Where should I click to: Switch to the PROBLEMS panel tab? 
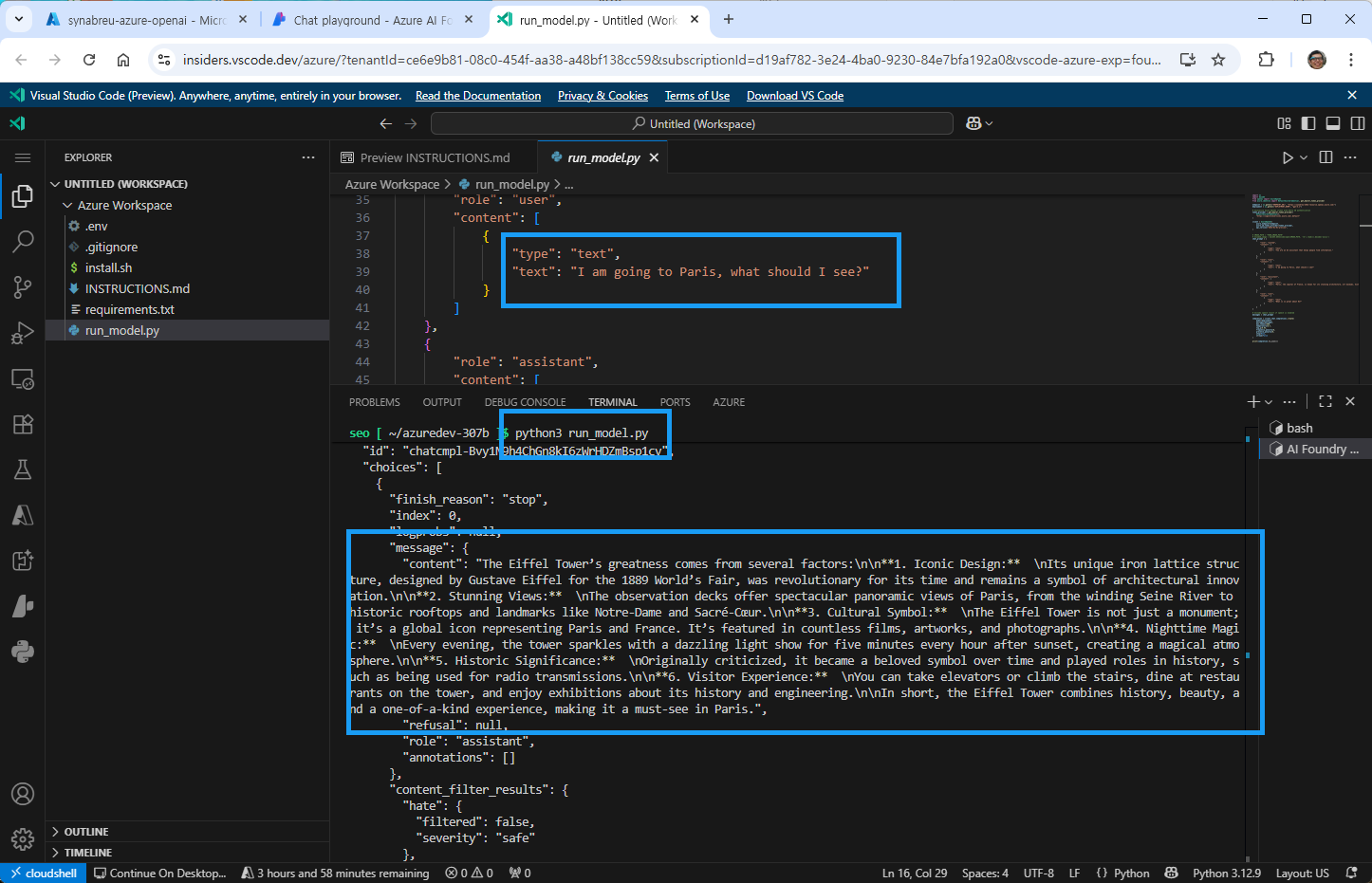coord(375,402)
